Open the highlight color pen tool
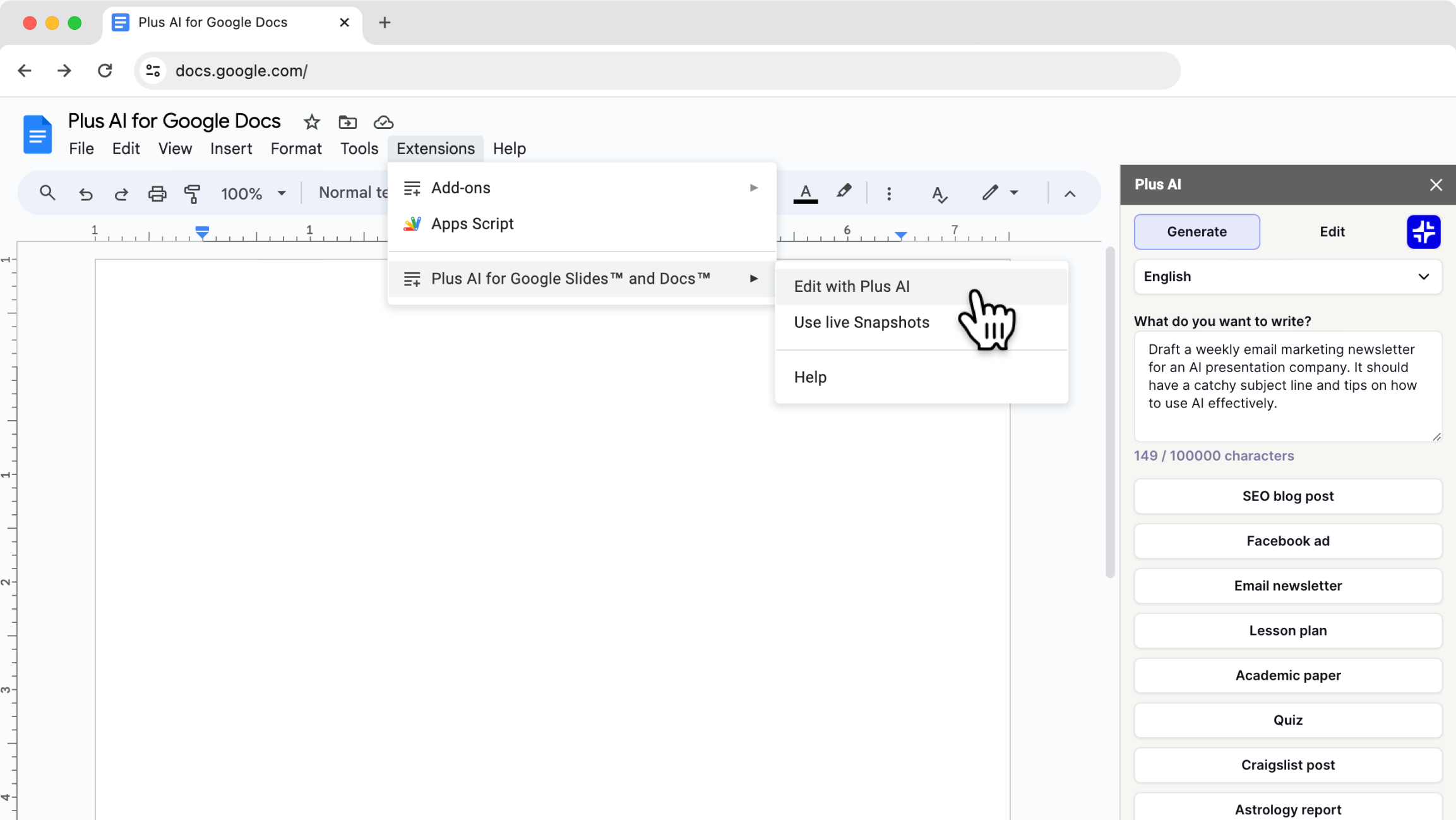The image size is (1456, 820). (844, 191)
